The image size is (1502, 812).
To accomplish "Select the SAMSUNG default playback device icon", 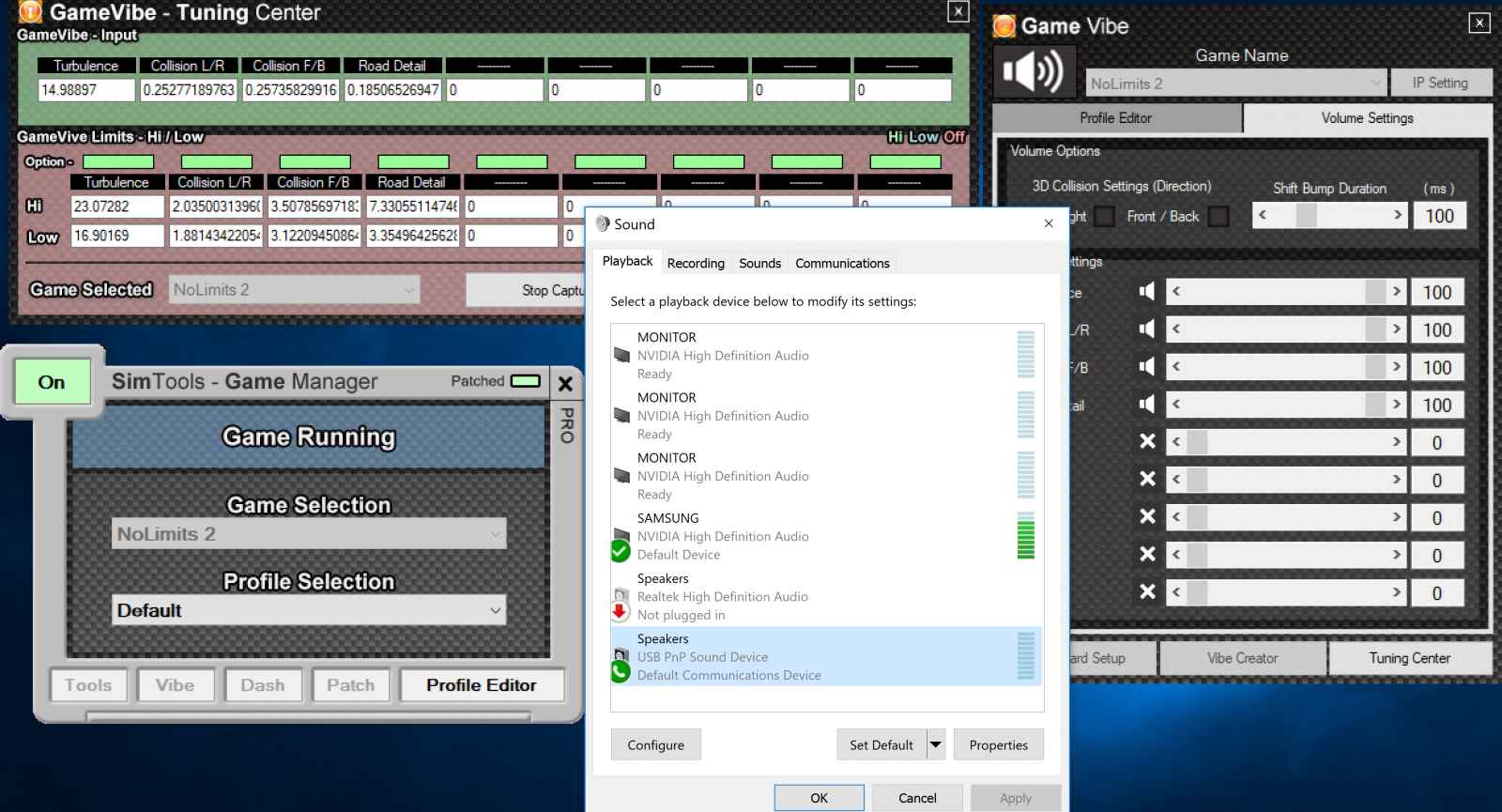I will pos(621,544).
